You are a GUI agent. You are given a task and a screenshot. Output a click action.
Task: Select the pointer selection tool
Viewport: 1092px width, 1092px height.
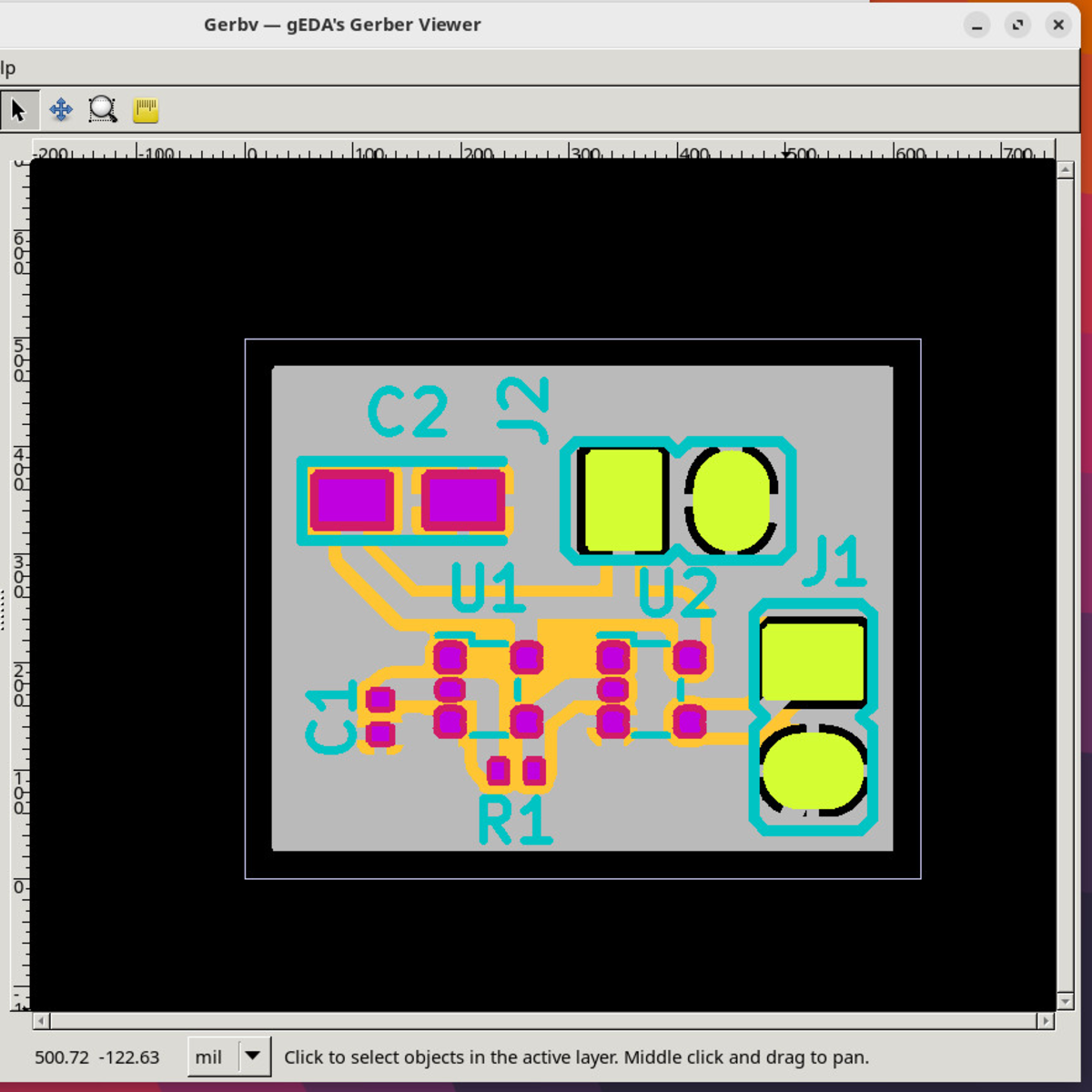pyautogui.click(x=19, y=109)
